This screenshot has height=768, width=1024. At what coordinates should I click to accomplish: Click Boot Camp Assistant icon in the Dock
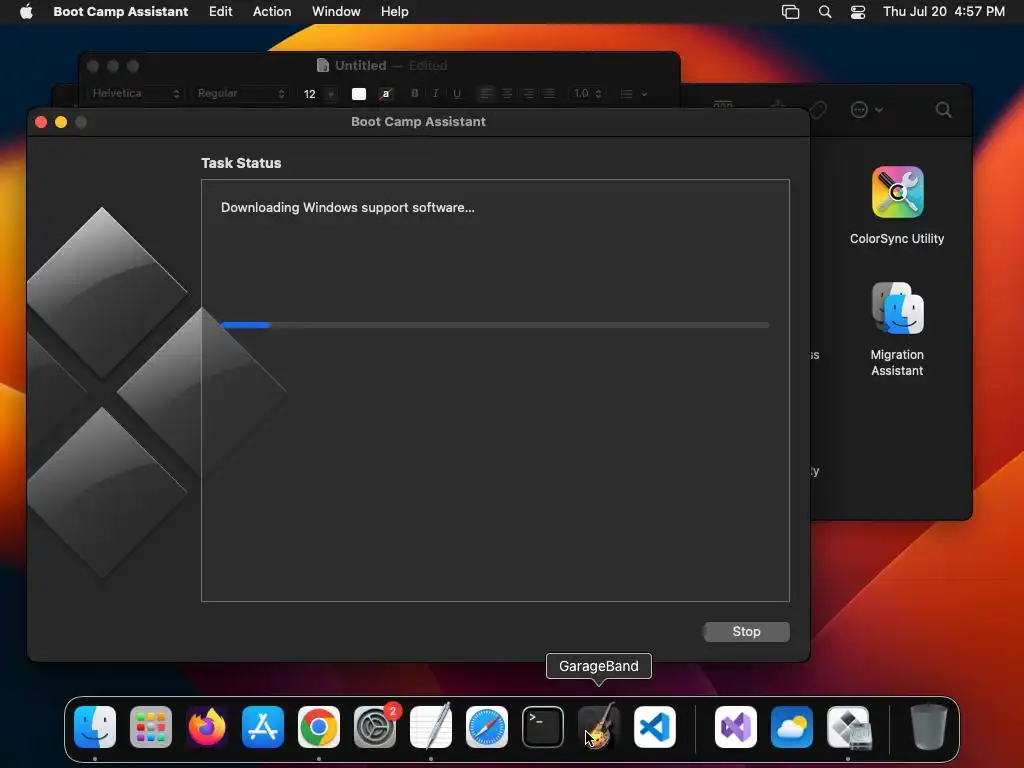[x=848, y=727]
